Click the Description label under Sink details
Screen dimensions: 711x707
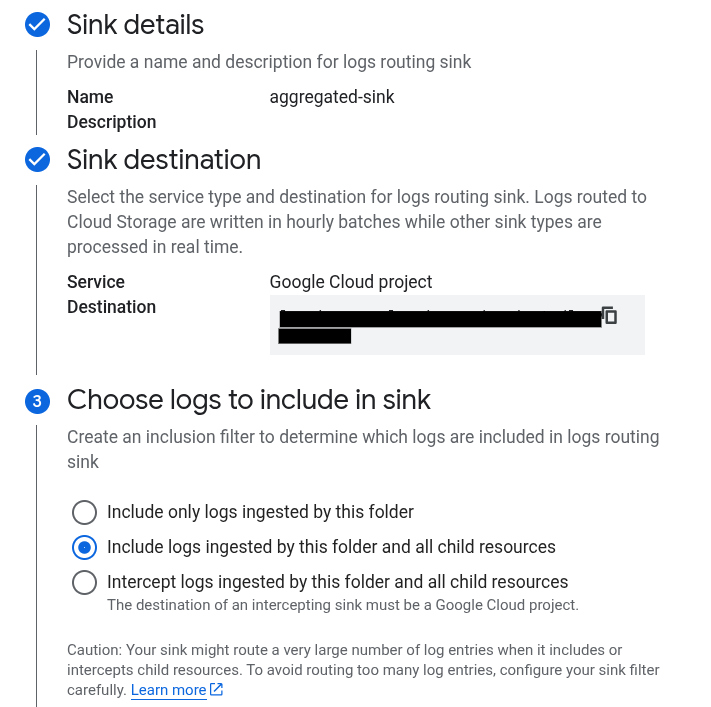click(112, 122)
